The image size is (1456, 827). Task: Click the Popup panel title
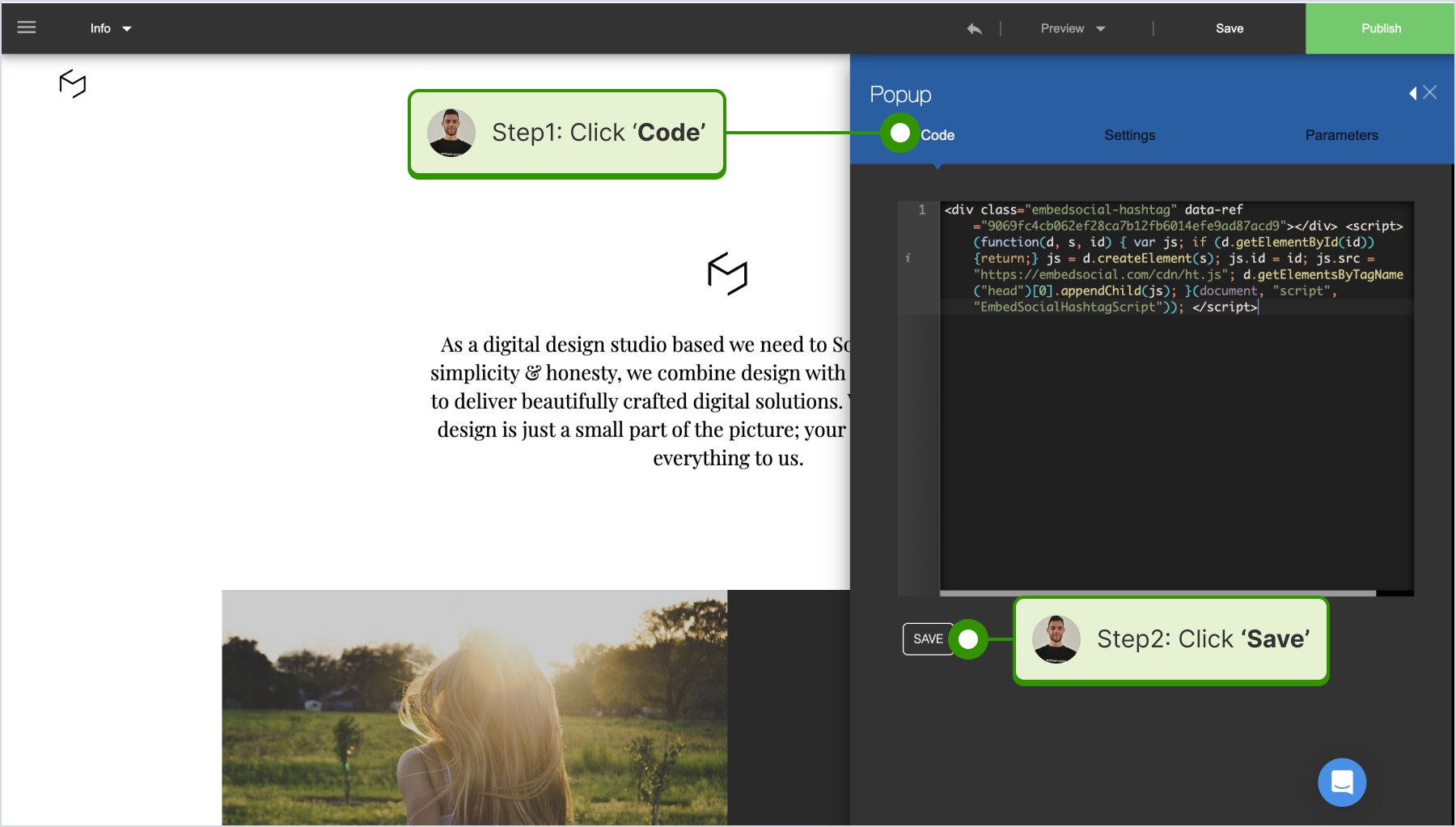(x=900, y=95)
